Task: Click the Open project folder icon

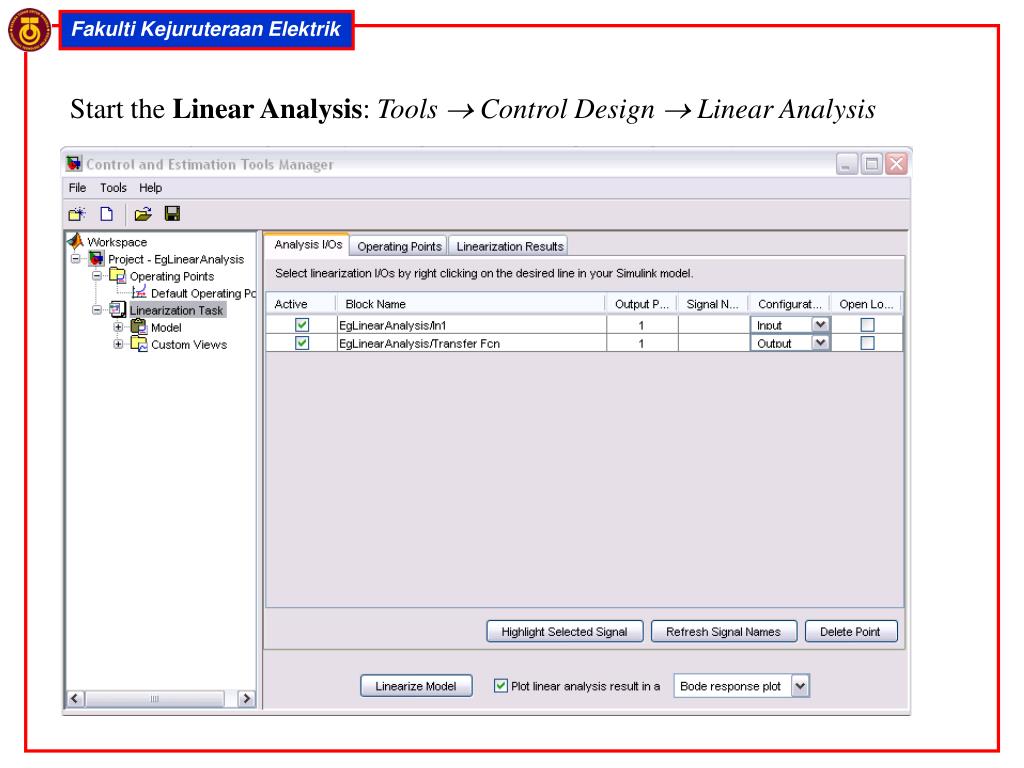Action: pos(143,214)
